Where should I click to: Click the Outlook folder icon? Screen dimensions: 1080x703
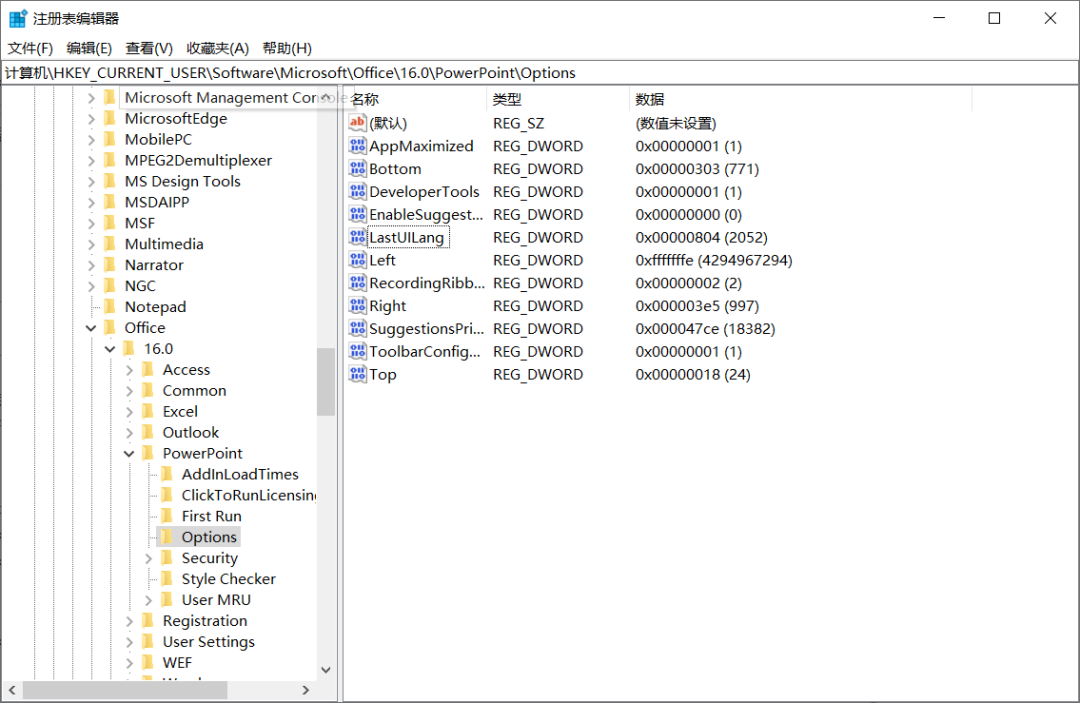point(147,432)
